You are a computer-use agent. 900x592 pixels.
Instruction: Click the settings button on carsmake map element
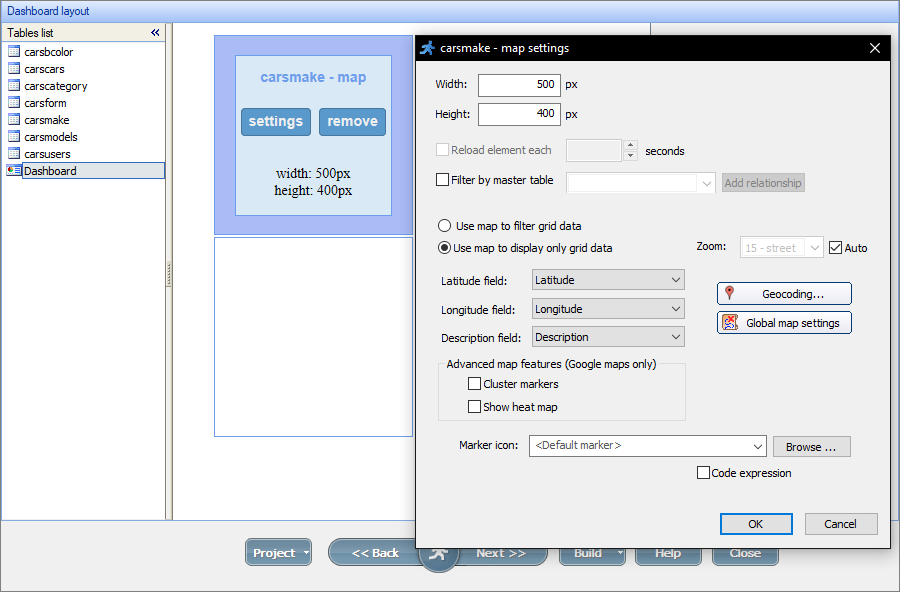point(275,121)
